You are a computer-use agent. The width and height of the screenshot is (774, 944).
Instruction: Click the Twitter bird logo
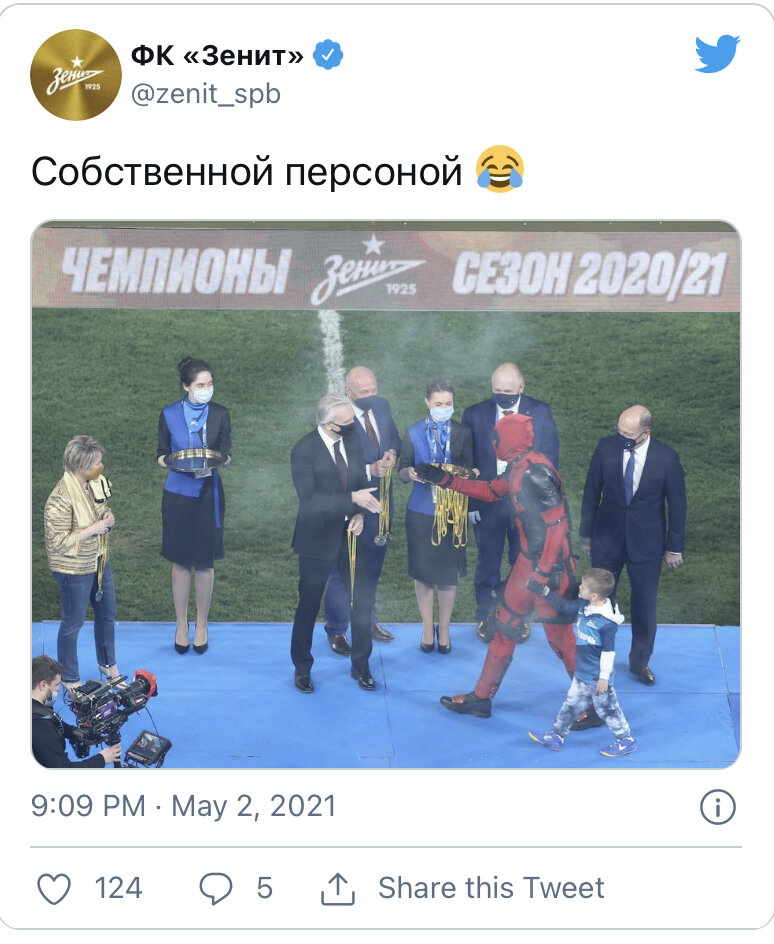(x=717, y=54)
